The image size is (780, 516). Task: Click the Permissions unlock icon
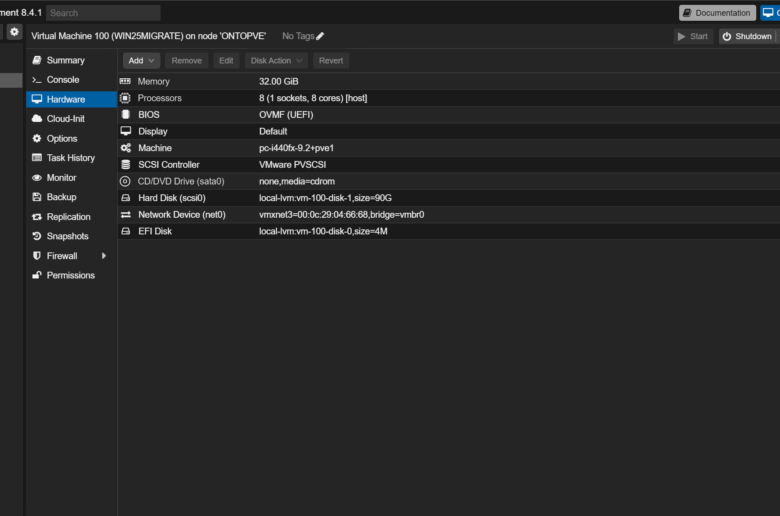pos(37,275)
